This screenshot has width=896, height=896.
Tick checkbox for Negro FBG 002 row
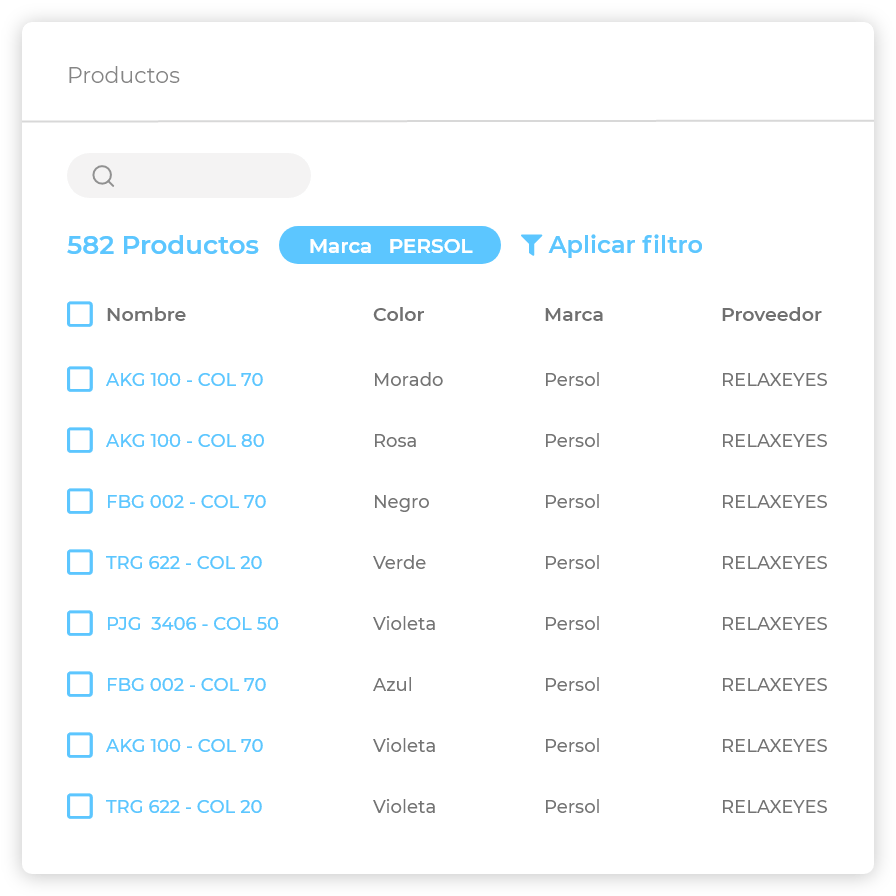pyautogui.click(x=80, y=501)
